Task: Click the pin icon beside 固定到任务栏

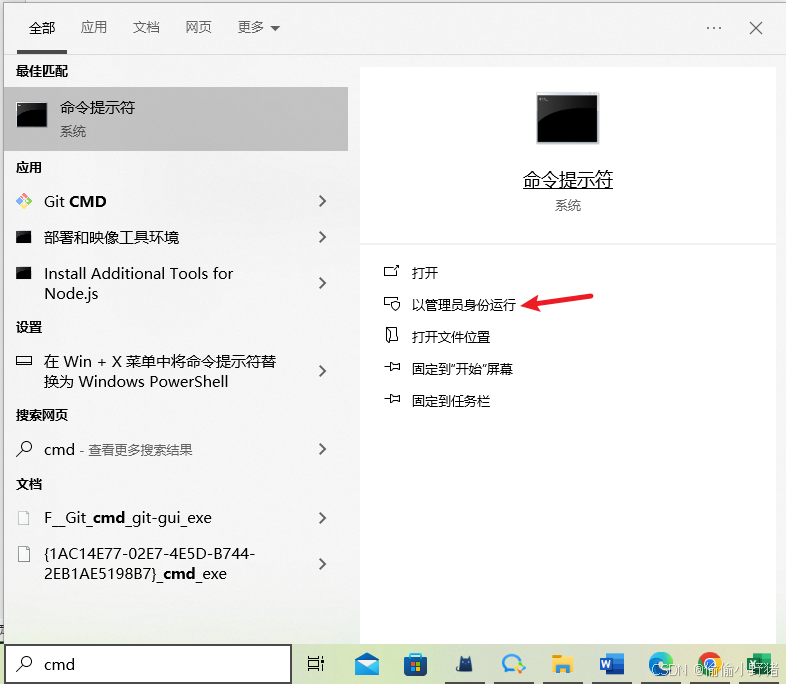Action: [x=392, y=399]
